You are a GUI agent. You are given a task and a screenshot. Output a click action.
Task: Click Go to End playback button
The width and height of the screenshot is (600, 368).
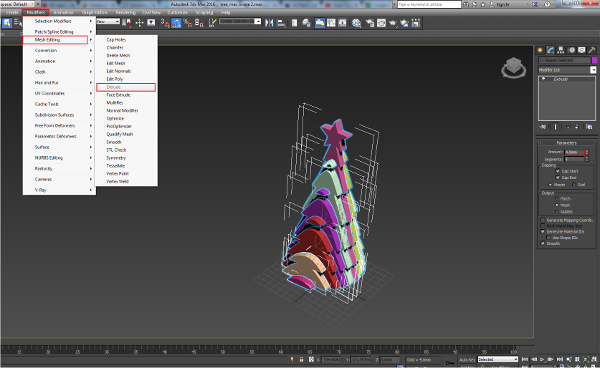[x=559, y=360]
